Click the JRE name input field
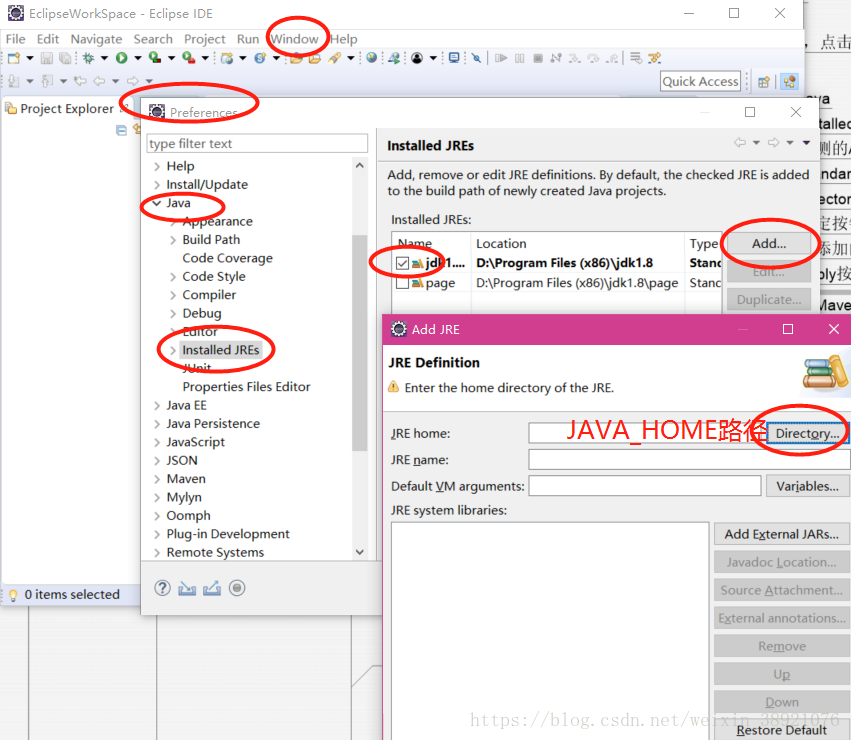851x740 pixels. click(689, 460)
